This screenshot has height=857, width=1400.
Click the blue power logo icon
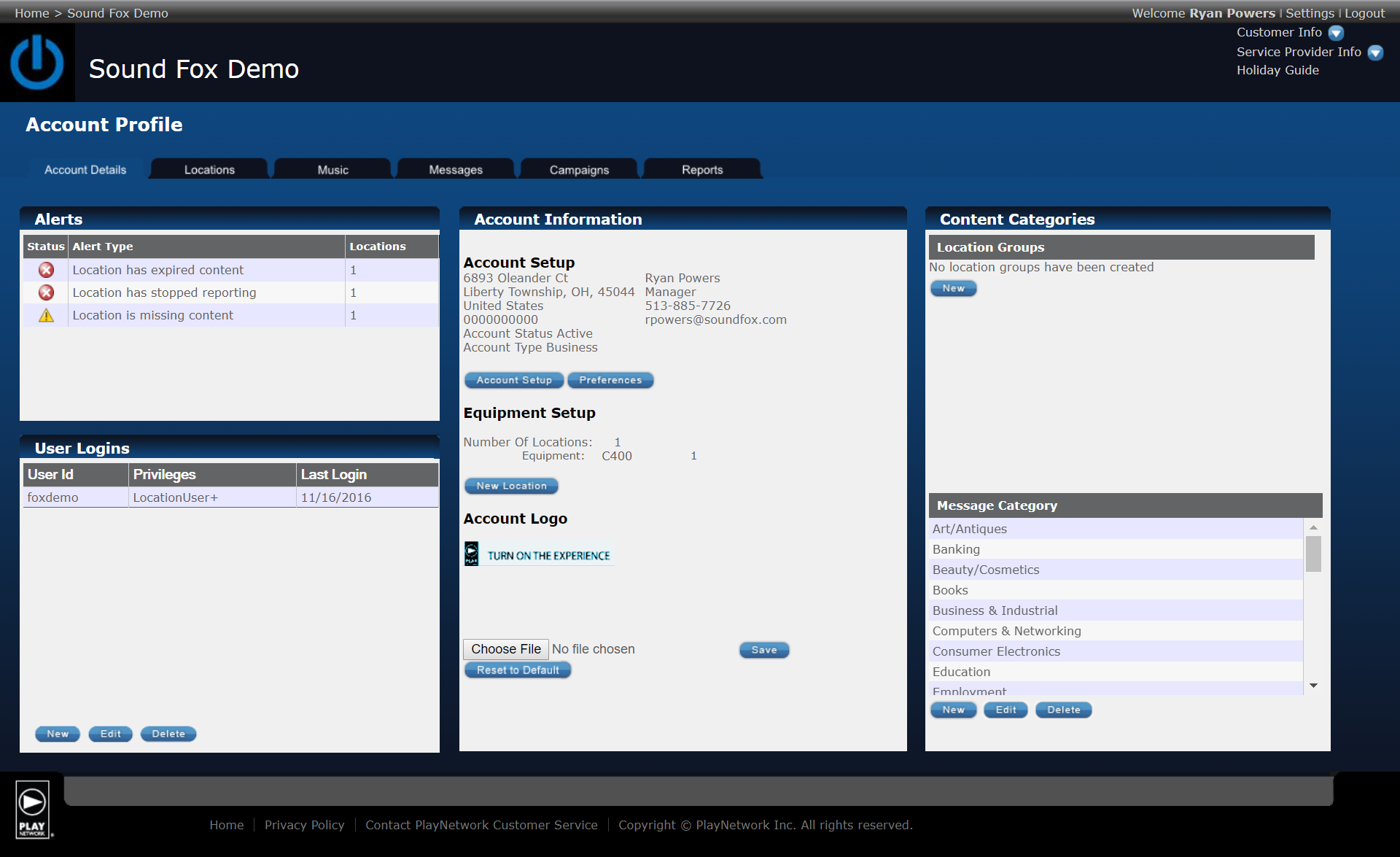click(37, 63)
